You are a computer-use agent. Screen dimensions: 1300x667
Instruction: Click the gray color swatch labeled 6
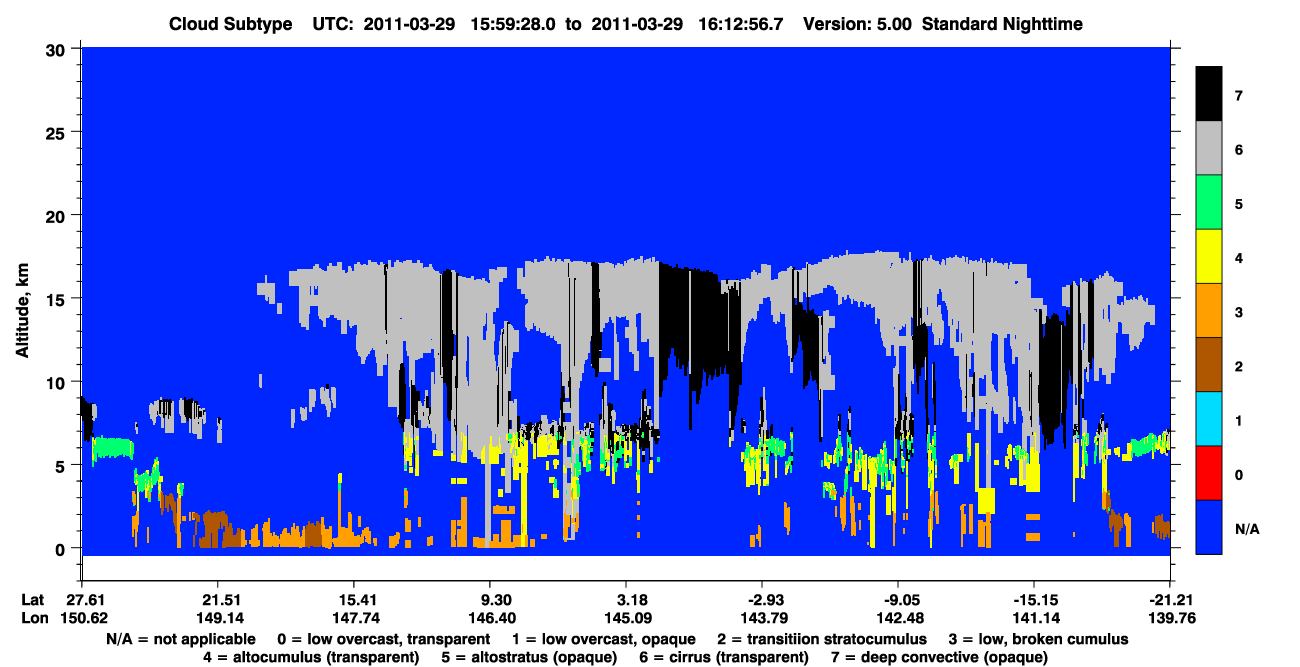pos(1209,149)
